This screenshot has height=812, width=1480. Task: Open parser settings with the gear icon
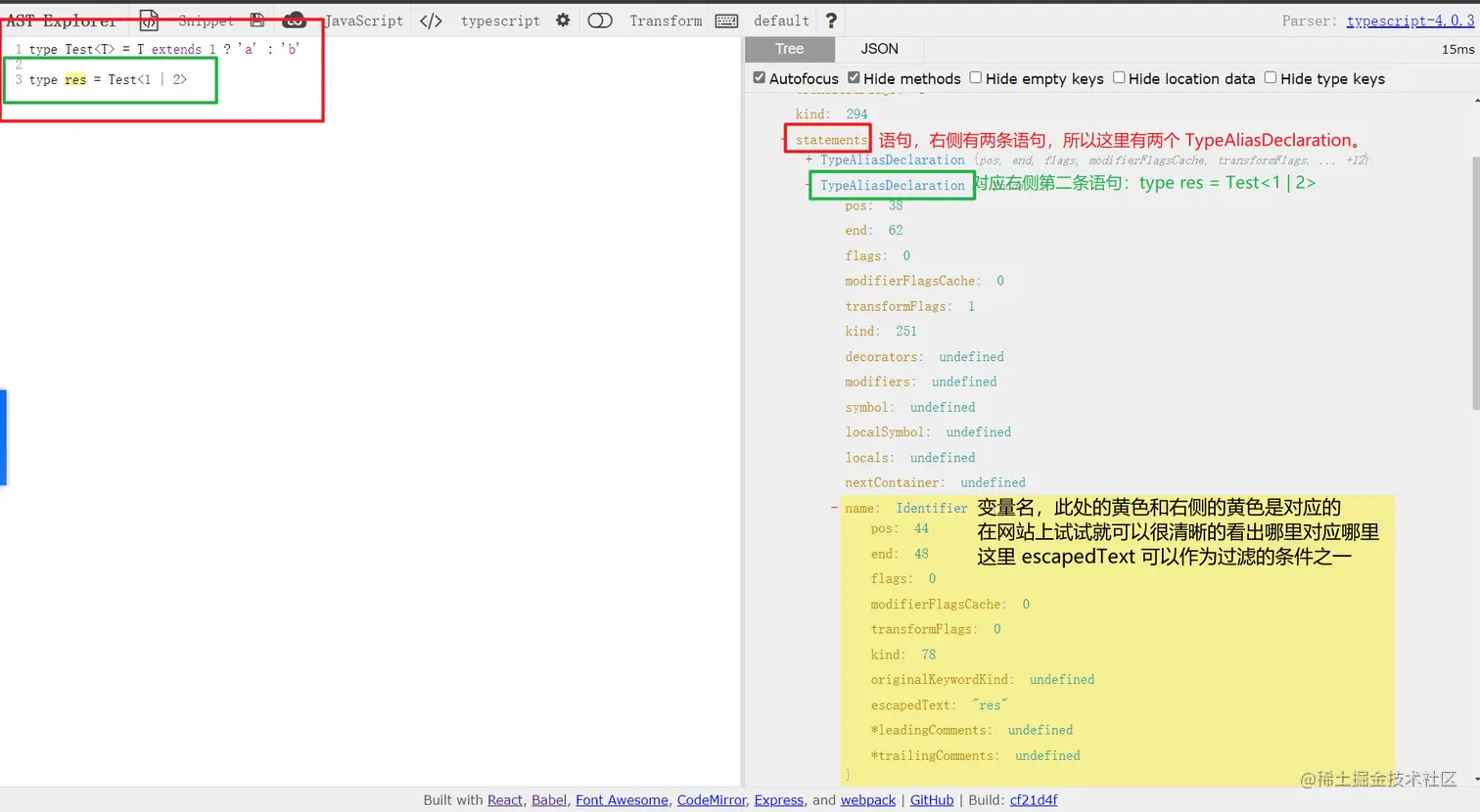(563, 21)
